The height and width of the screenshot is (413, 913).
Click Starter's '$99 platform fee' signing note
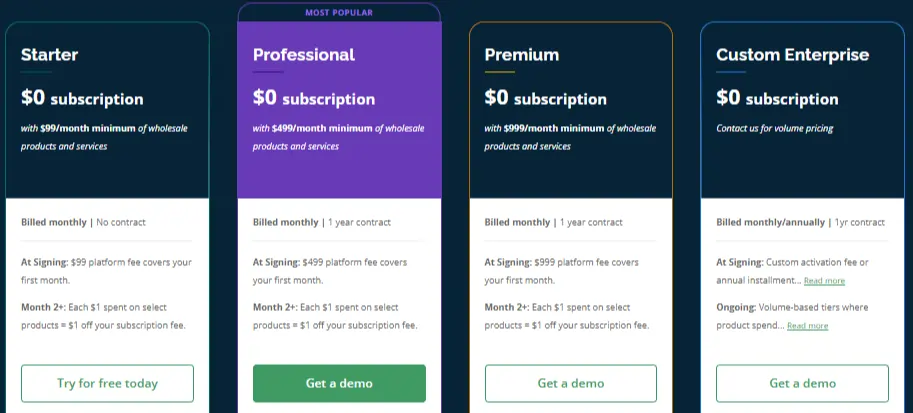105,271
